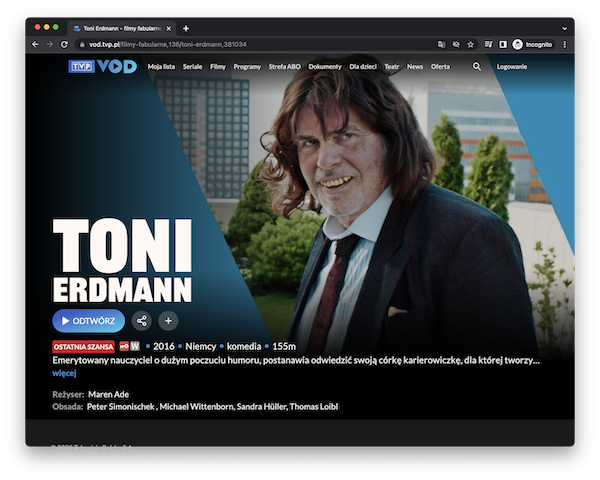Click actor Sandra Hüller

coord(261,407)
